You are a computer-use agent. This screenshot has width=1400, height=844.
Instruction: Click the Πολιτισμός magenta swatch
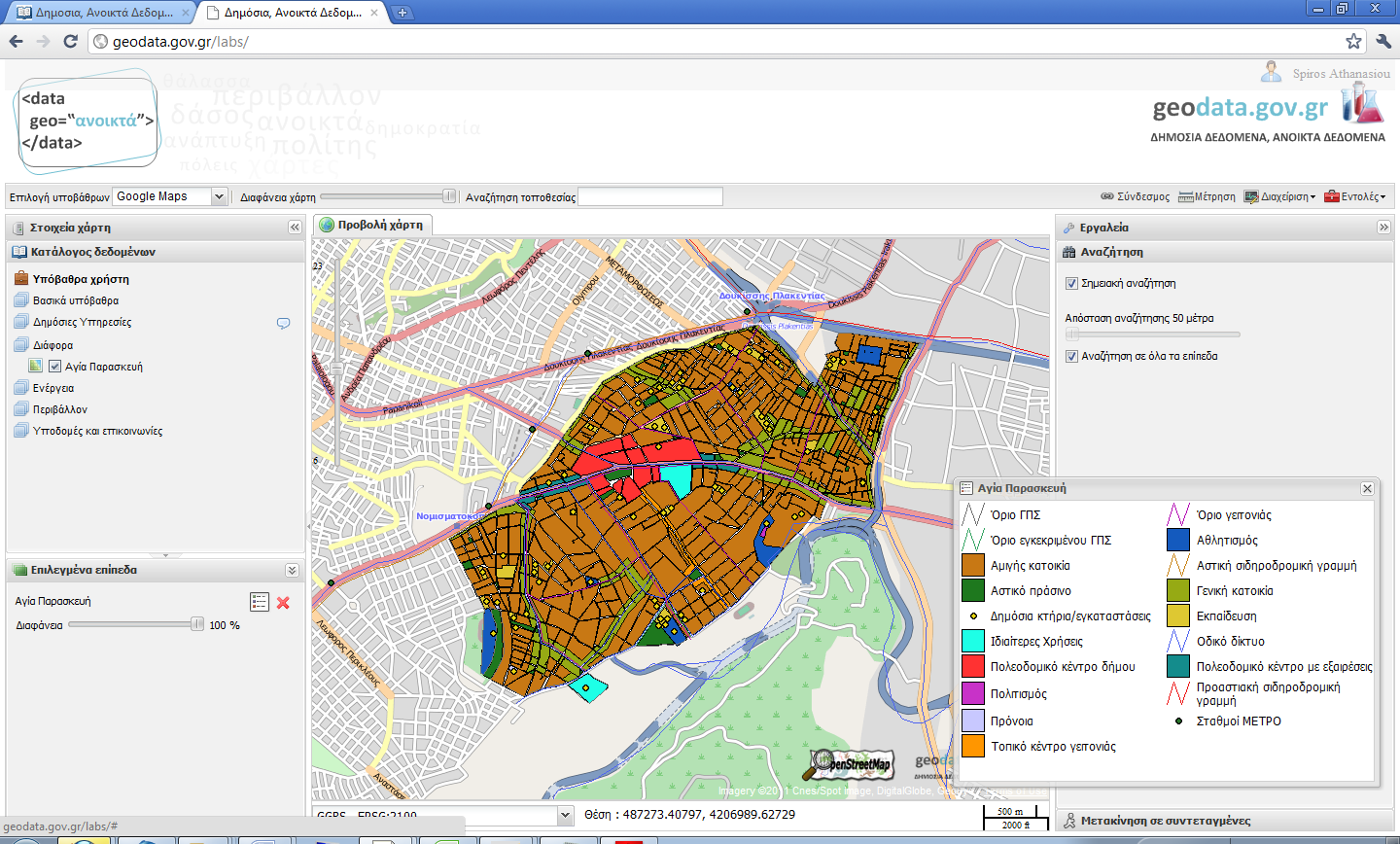click(973, 693)
